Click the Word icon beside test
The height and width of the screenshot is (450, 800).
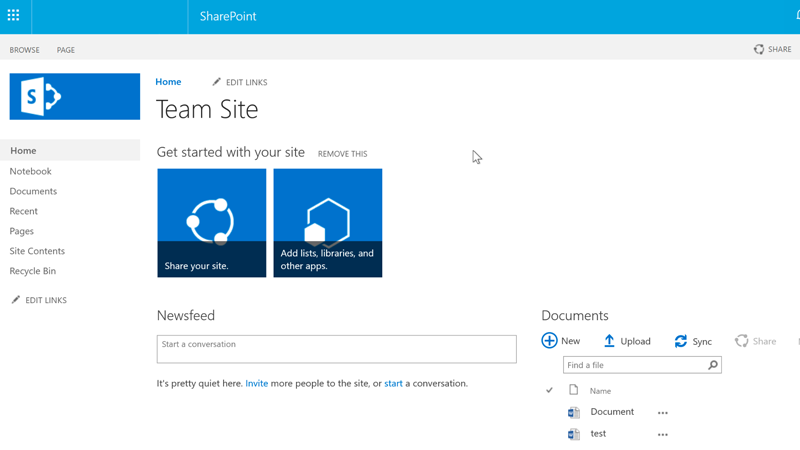(573, 434)
